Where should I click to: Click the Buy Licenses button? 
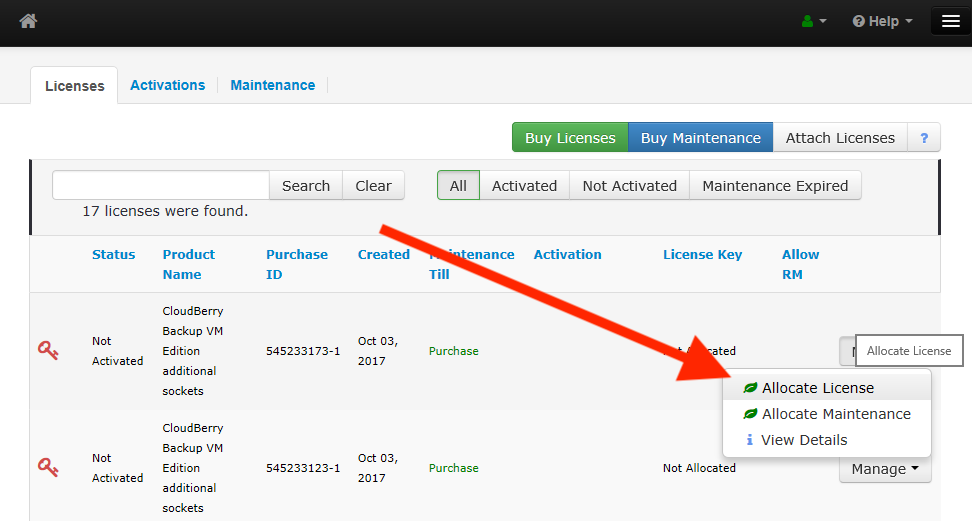pos(570,138)
